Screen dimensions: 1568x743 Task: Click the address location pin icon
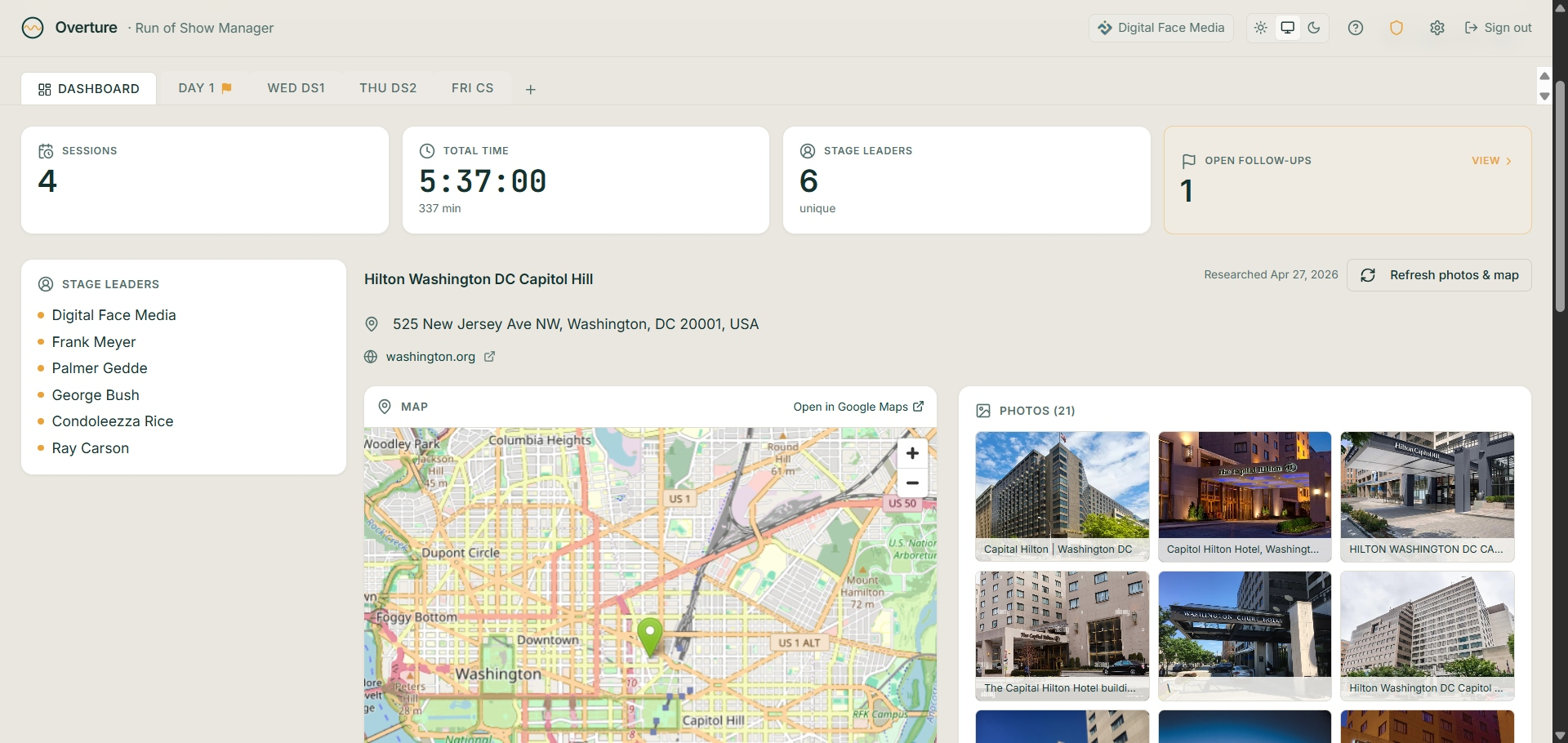(x=372, y=324)
